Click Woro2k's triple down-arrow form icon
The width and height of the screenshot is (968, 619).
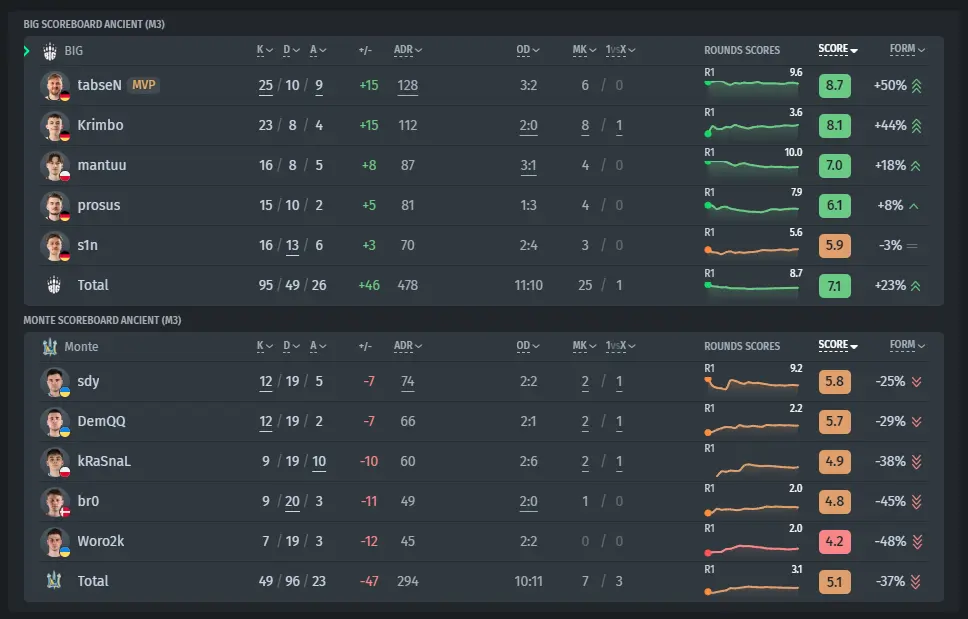tap(917, 542)
